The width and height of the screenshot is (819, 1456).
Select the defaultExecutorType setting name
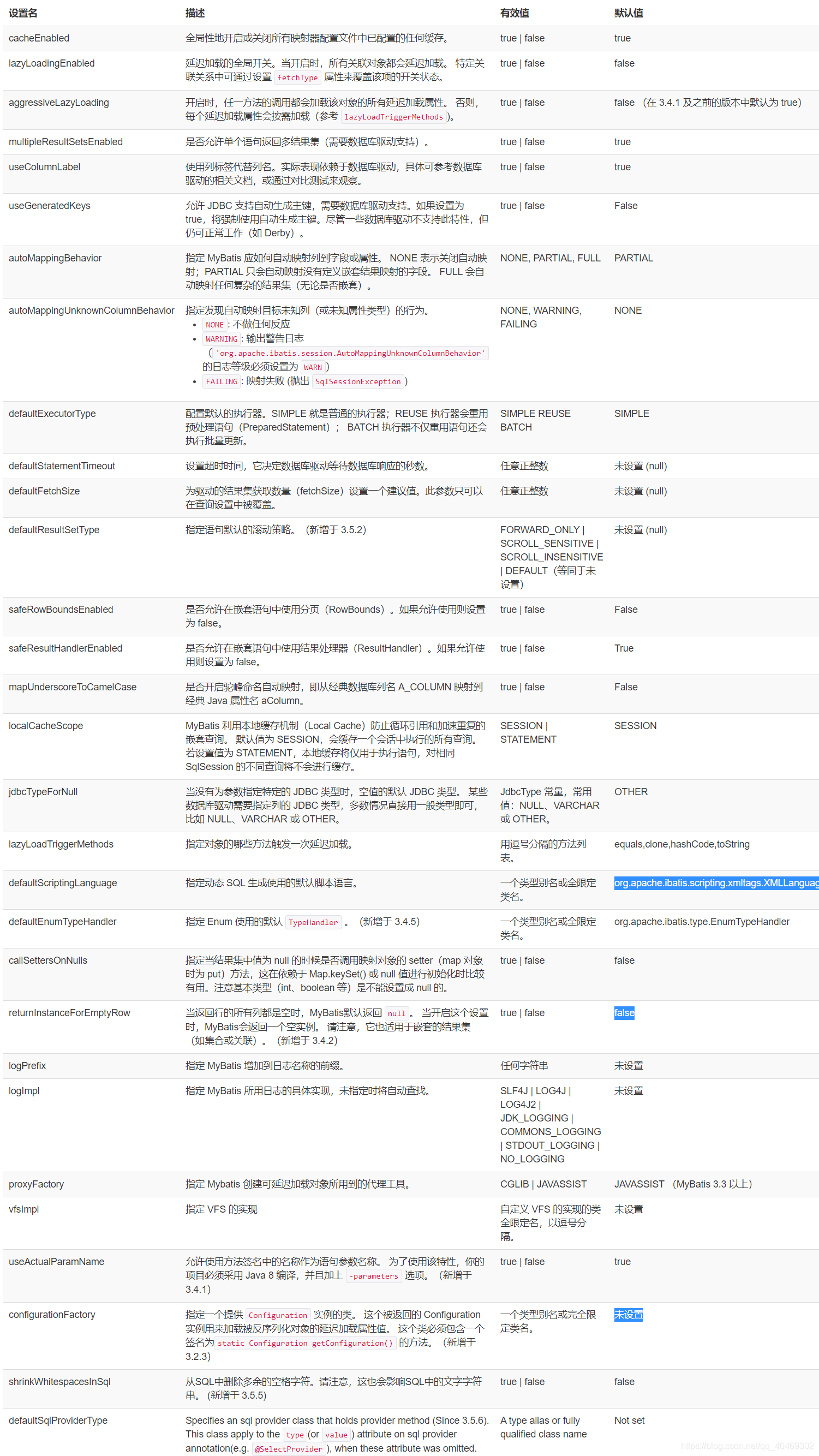click(52, 414)
